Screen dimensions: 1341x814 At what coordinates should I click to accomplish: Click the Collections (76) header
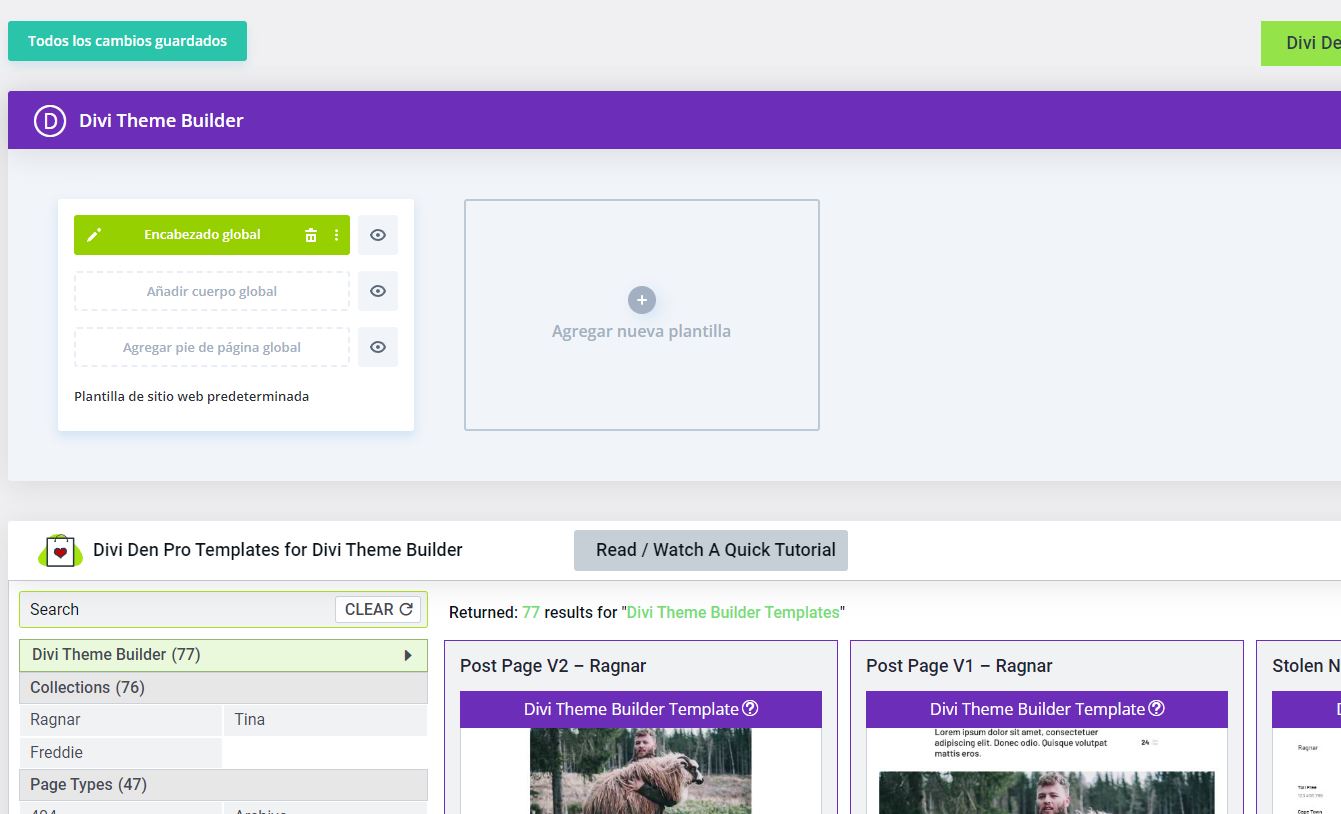tap(223, 688)
